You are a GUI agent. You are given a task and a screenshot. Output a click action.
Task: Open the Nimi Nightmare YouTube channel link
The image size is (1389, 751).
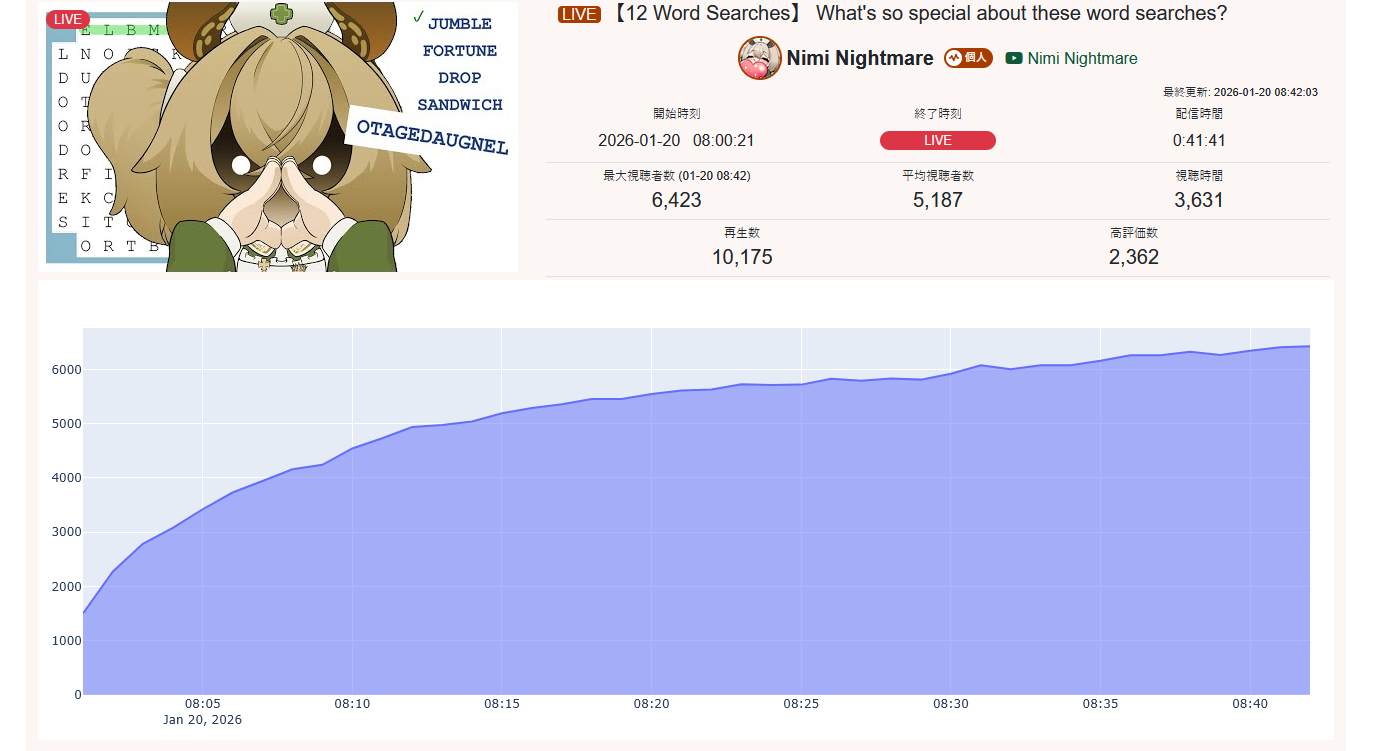(1082, 58)
